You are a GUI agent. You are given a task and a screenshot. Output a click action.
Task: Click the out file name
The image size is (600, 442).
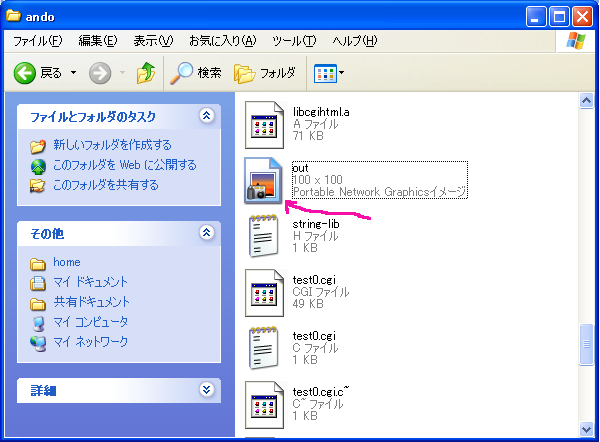tap(300, 168)
